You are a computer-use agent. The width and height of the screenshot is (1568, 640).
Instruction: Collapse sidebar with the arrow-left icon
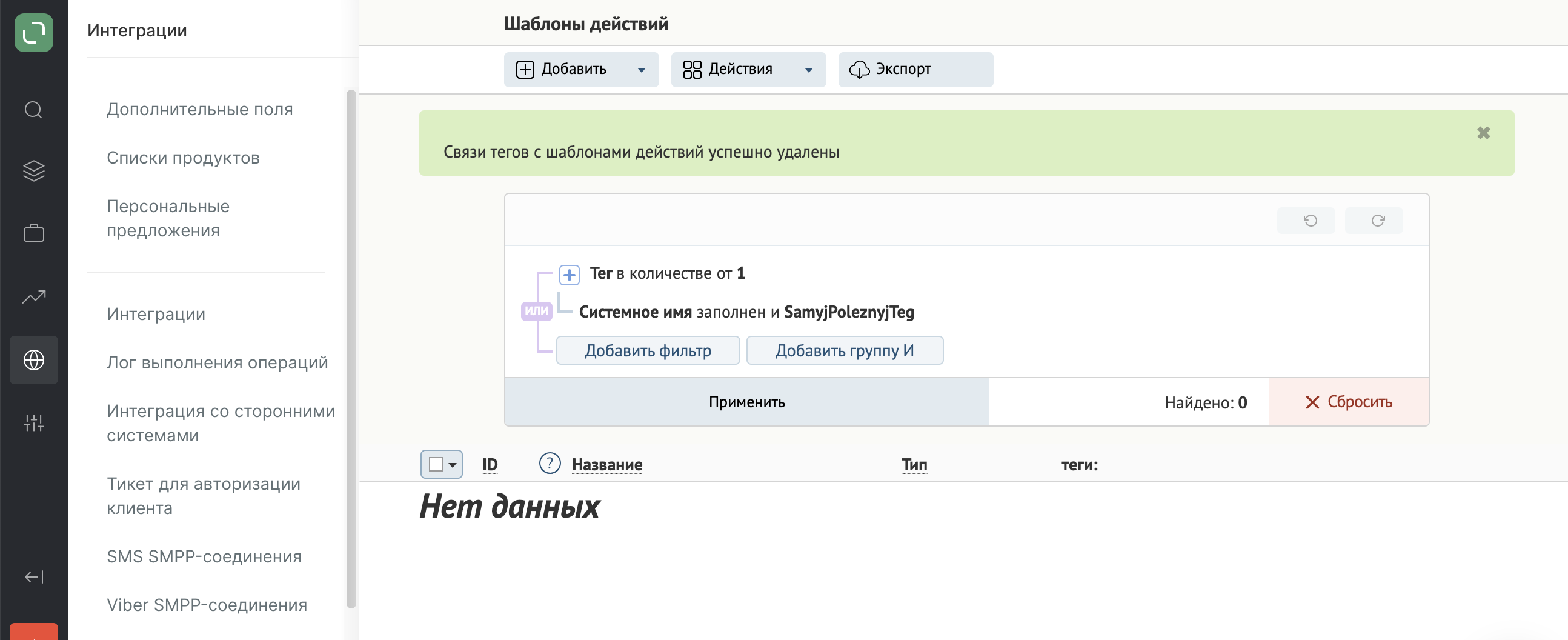pyautogui.click(x=33, y=577)
